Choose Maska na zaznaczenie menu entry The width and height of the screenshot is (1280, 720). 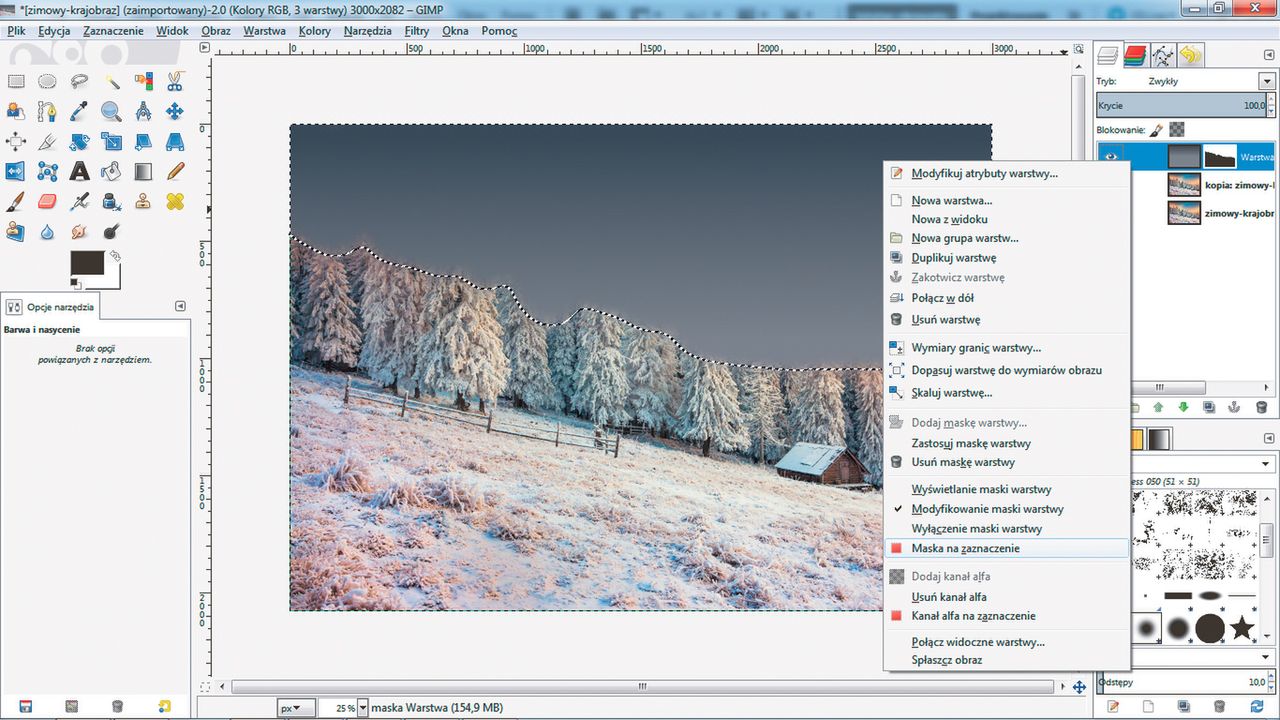point(1006,548)
